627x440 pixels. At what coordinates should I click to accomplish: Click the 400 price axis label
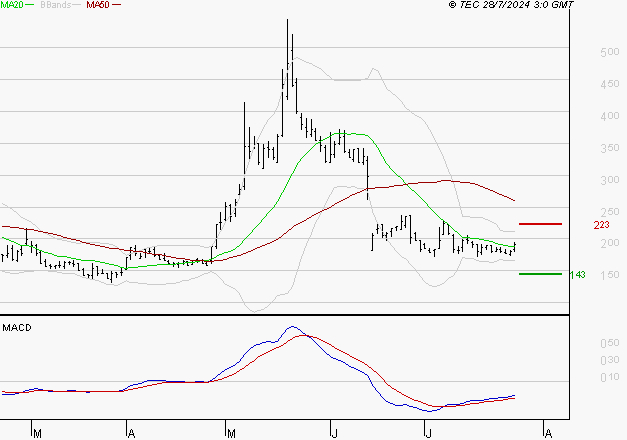(610, 116)
